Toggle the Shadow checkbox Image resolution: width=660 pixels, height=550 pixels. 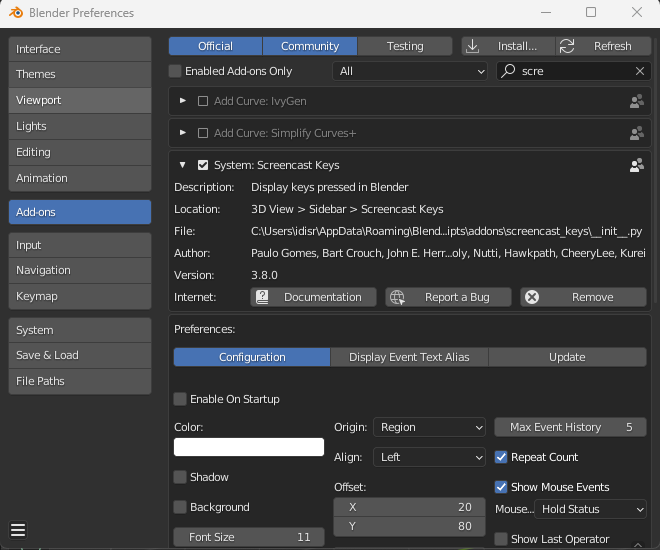pos(180,477)
